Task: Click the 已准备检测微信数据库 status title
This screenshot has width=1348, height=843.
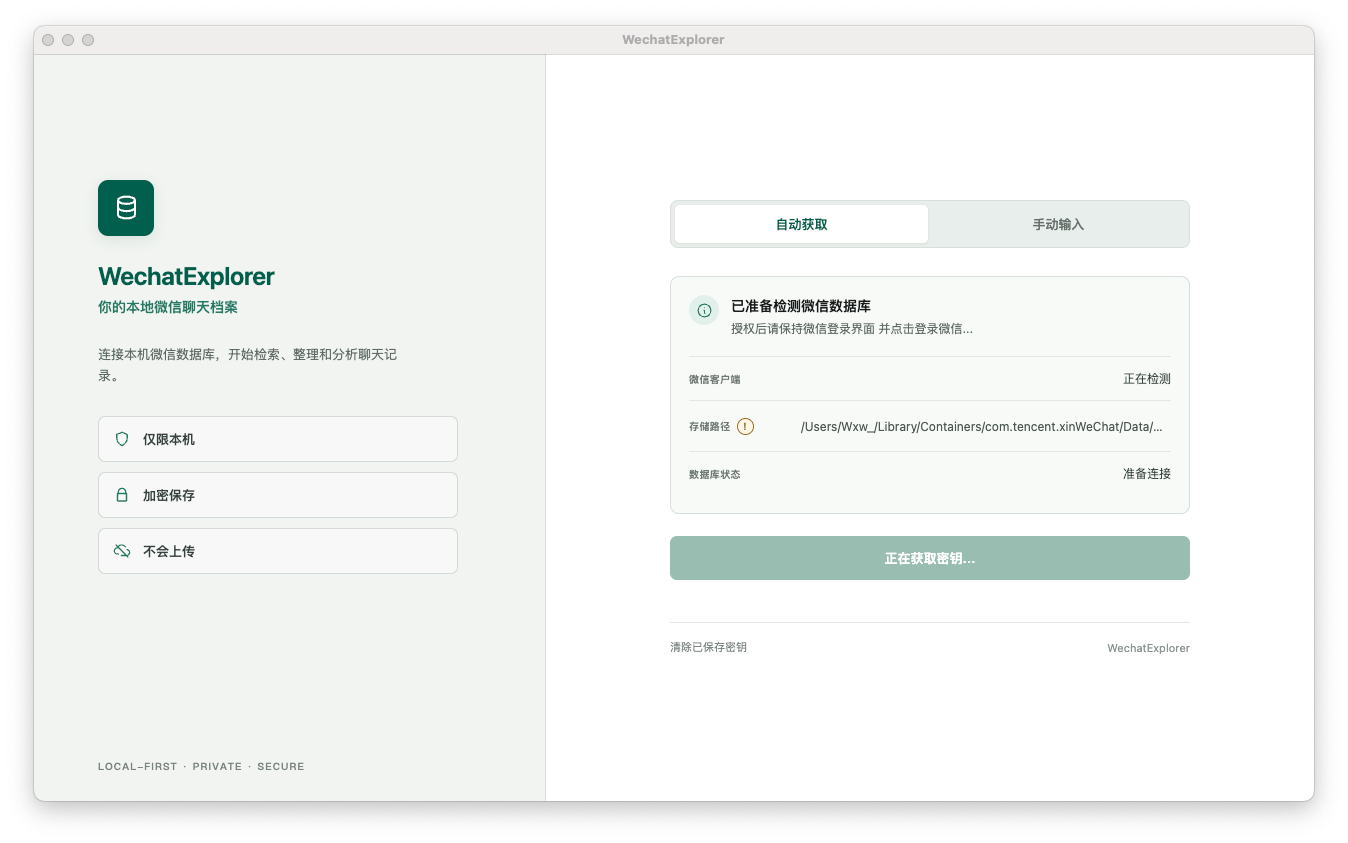Action: pyautogui.click(x=801, y=306)
